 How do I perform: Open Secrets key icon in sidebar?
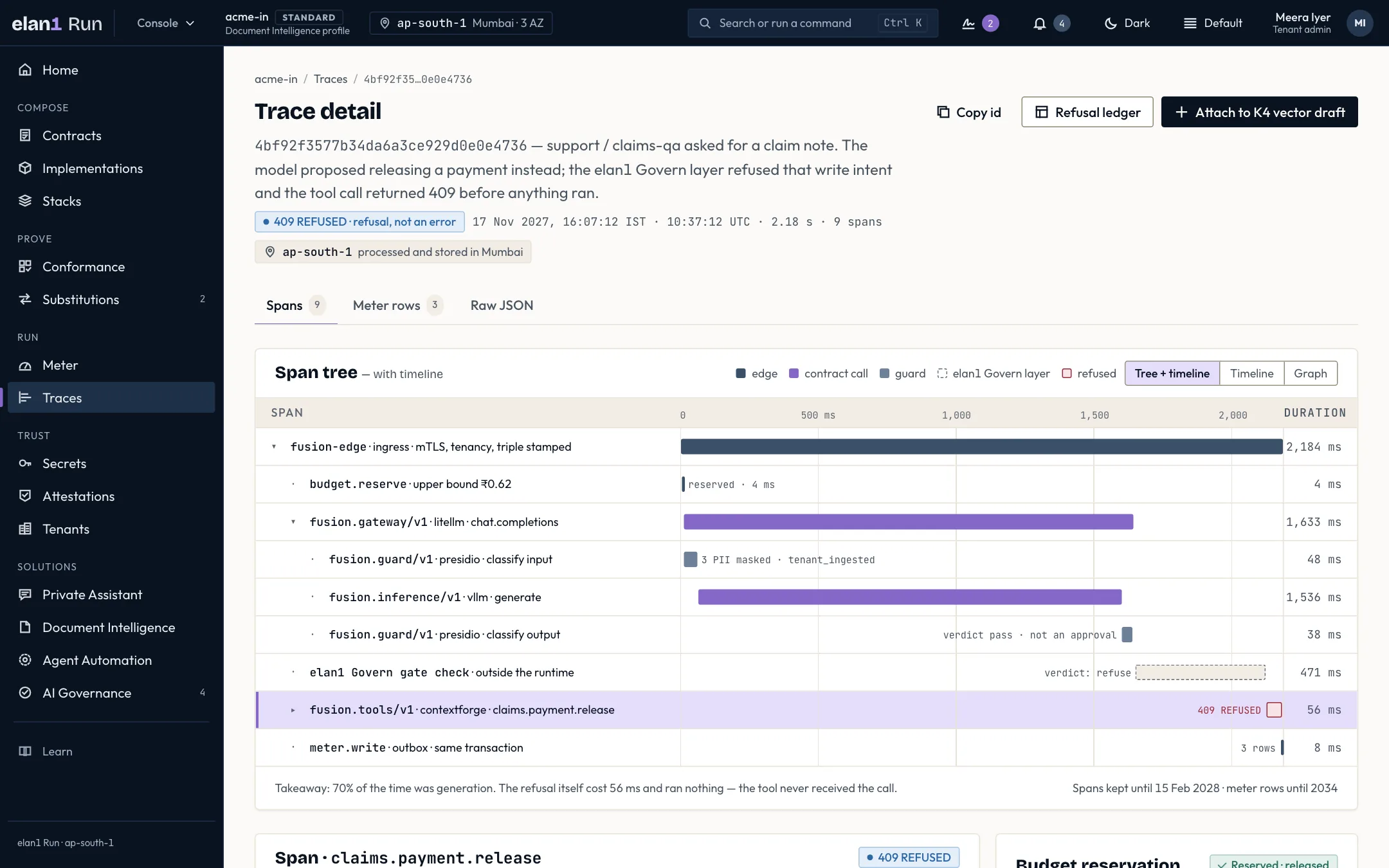[25, 463]
